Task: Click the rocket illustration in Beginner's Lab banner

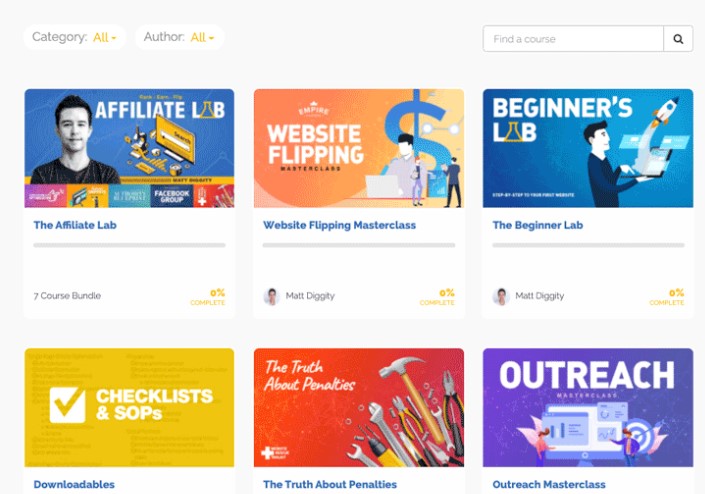Action: (x=666, y=110)
